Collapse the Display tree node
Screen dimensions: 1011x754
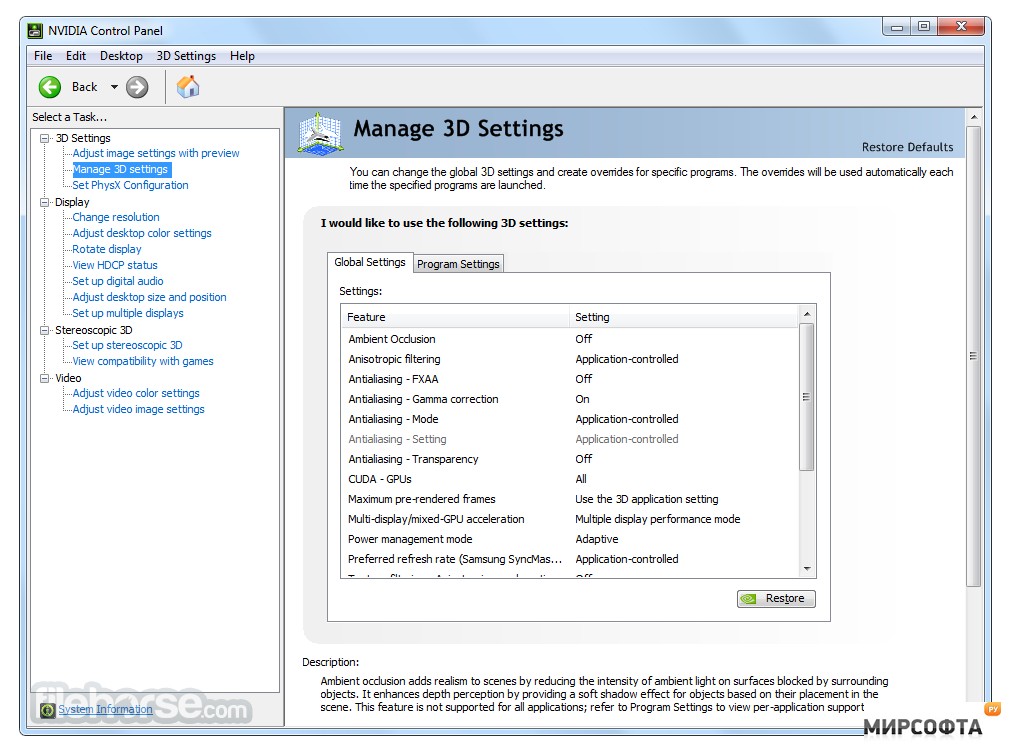tap(44, 202)
